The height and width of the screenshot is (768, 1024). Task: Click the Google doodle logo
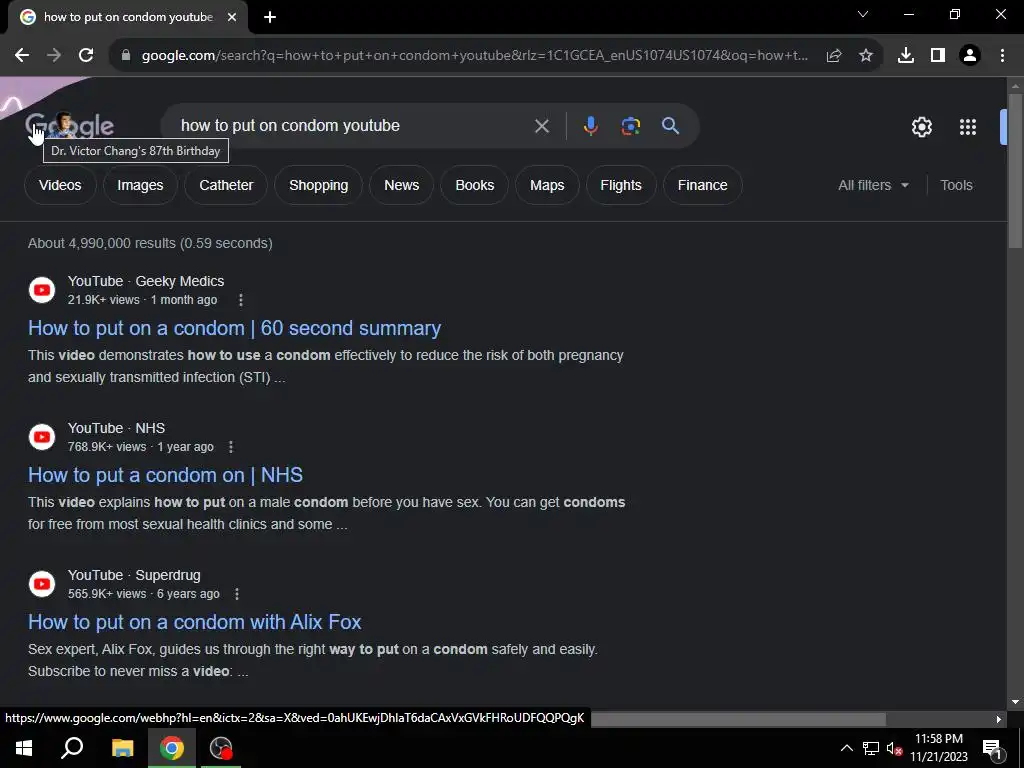69,125
